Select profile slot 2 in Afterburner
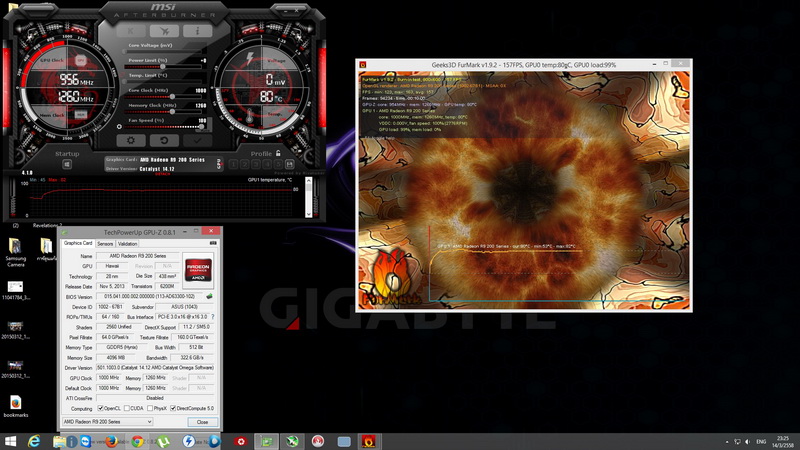Screen dimensions: 800x450 (245, 164)
